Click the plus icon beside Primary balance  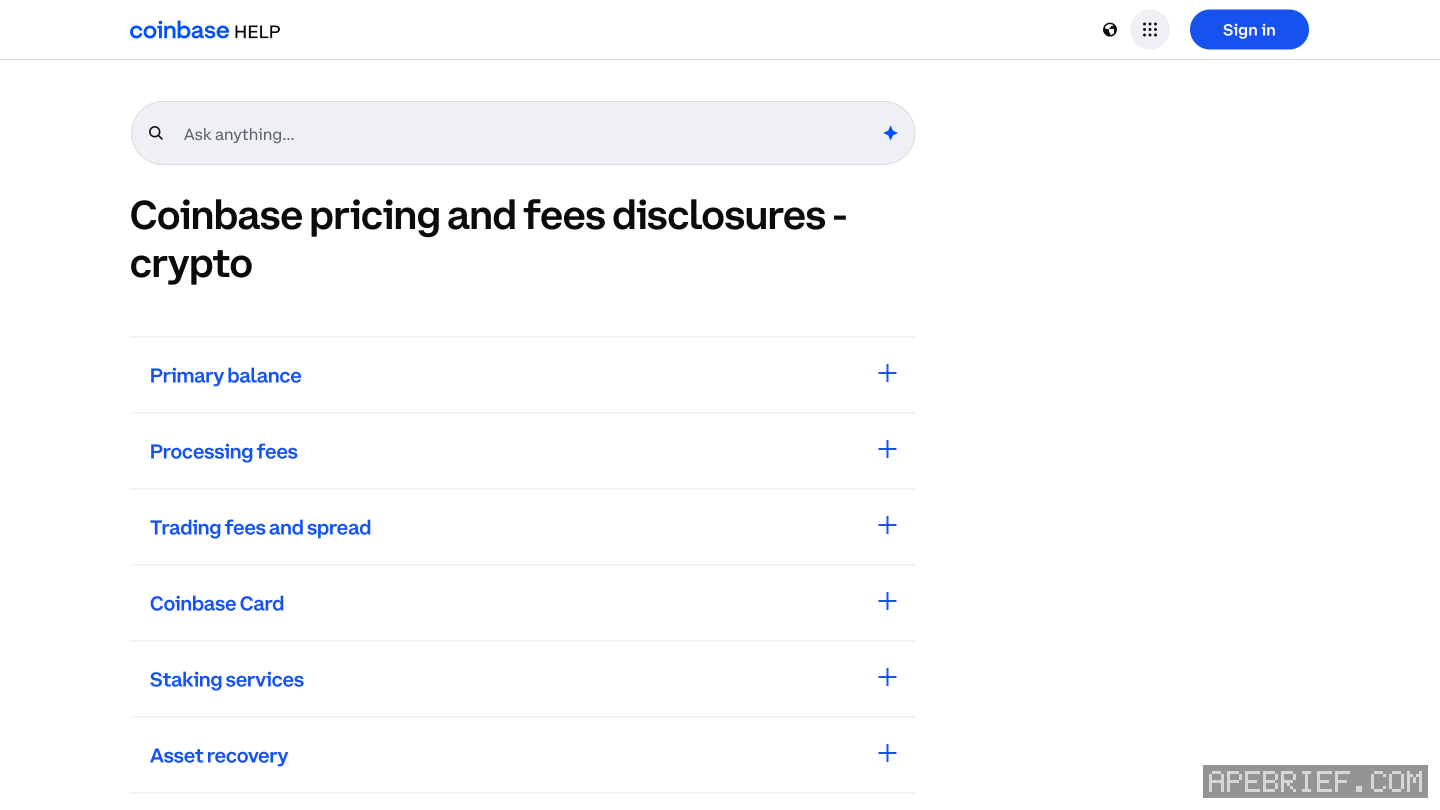[887, 373]
